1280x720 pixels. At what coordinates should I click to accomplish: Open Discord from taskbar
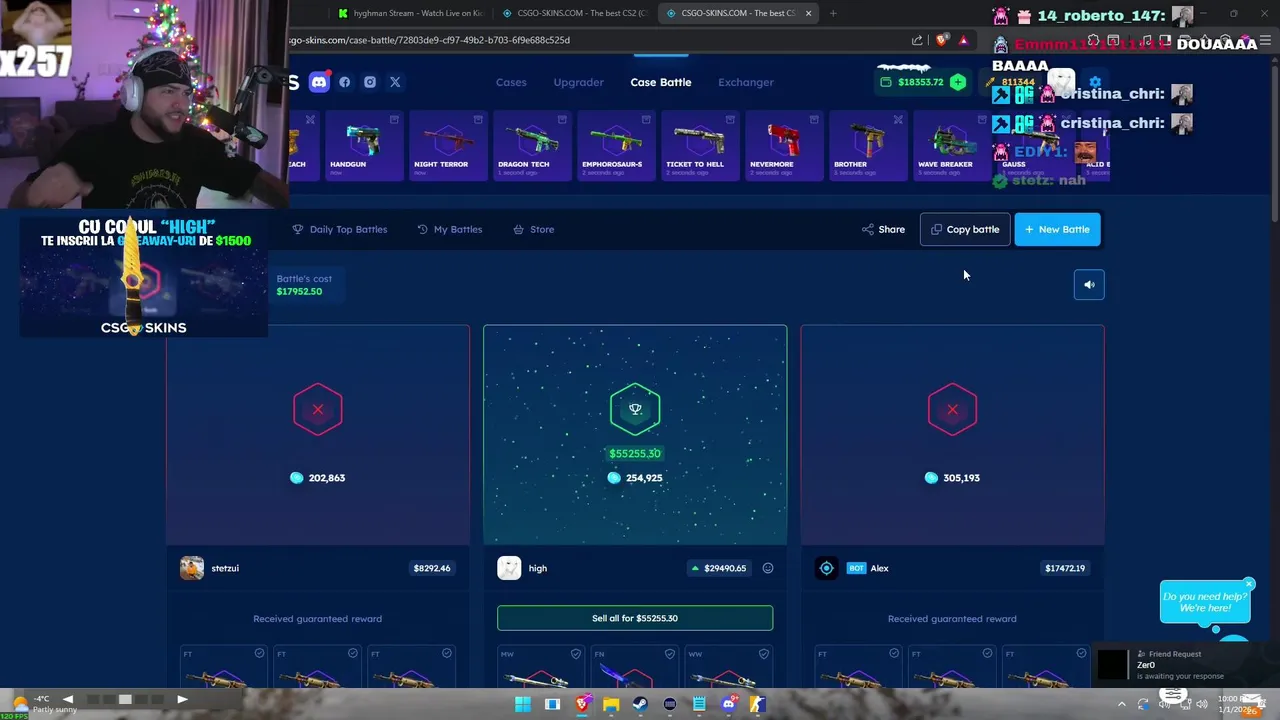tap(728, 704)
